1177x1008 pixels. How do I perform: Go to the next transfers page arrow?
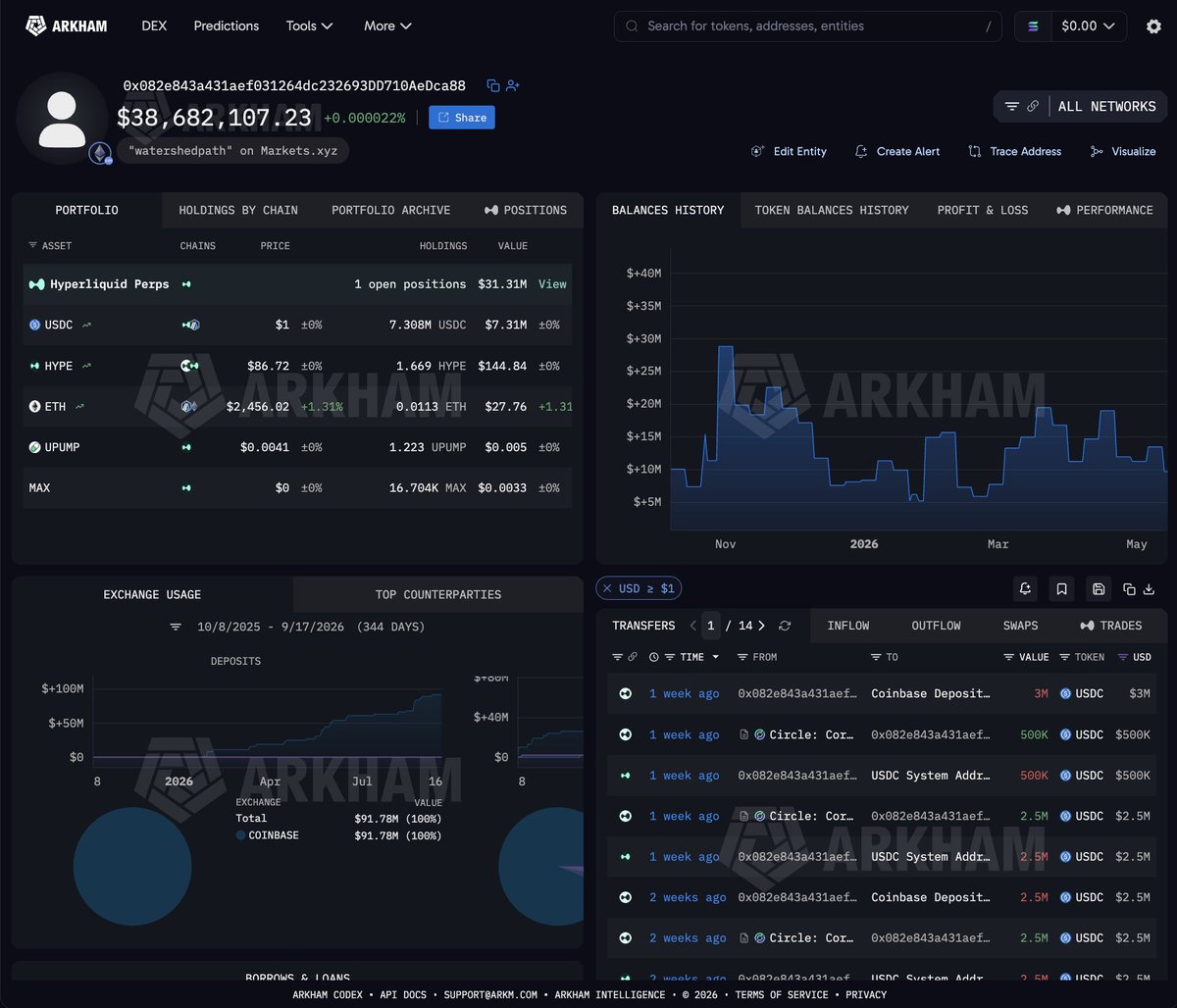[x=762, y=626]
